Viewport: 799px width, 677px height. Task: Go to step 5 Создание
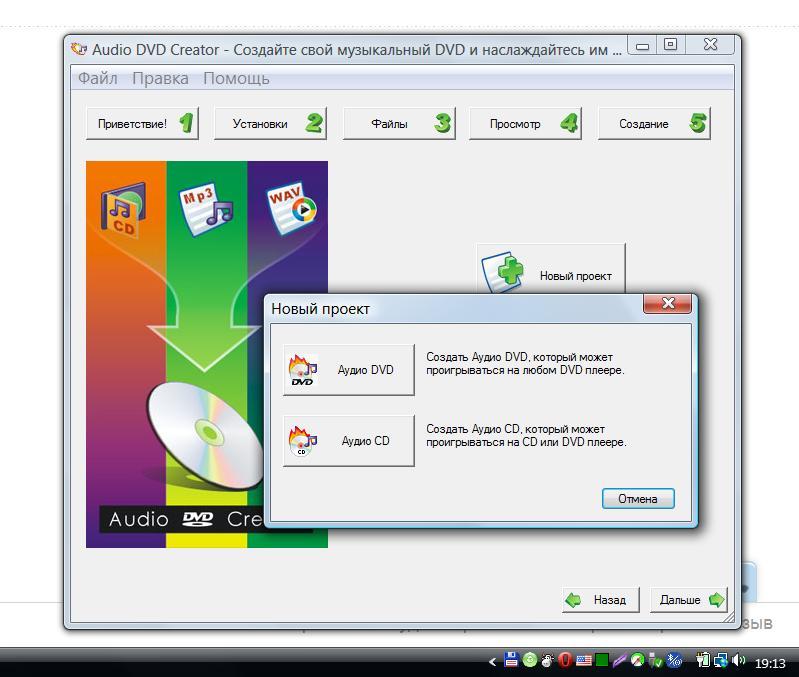pos(654,123)
